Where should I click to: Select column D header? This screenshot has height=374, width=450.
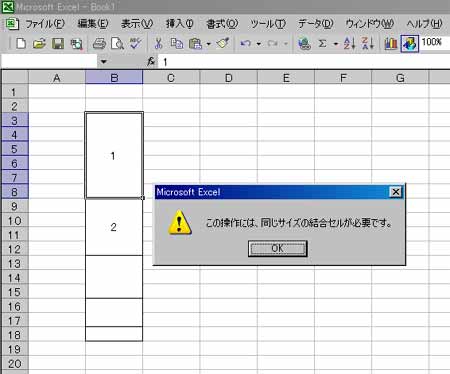click(228, 78)
